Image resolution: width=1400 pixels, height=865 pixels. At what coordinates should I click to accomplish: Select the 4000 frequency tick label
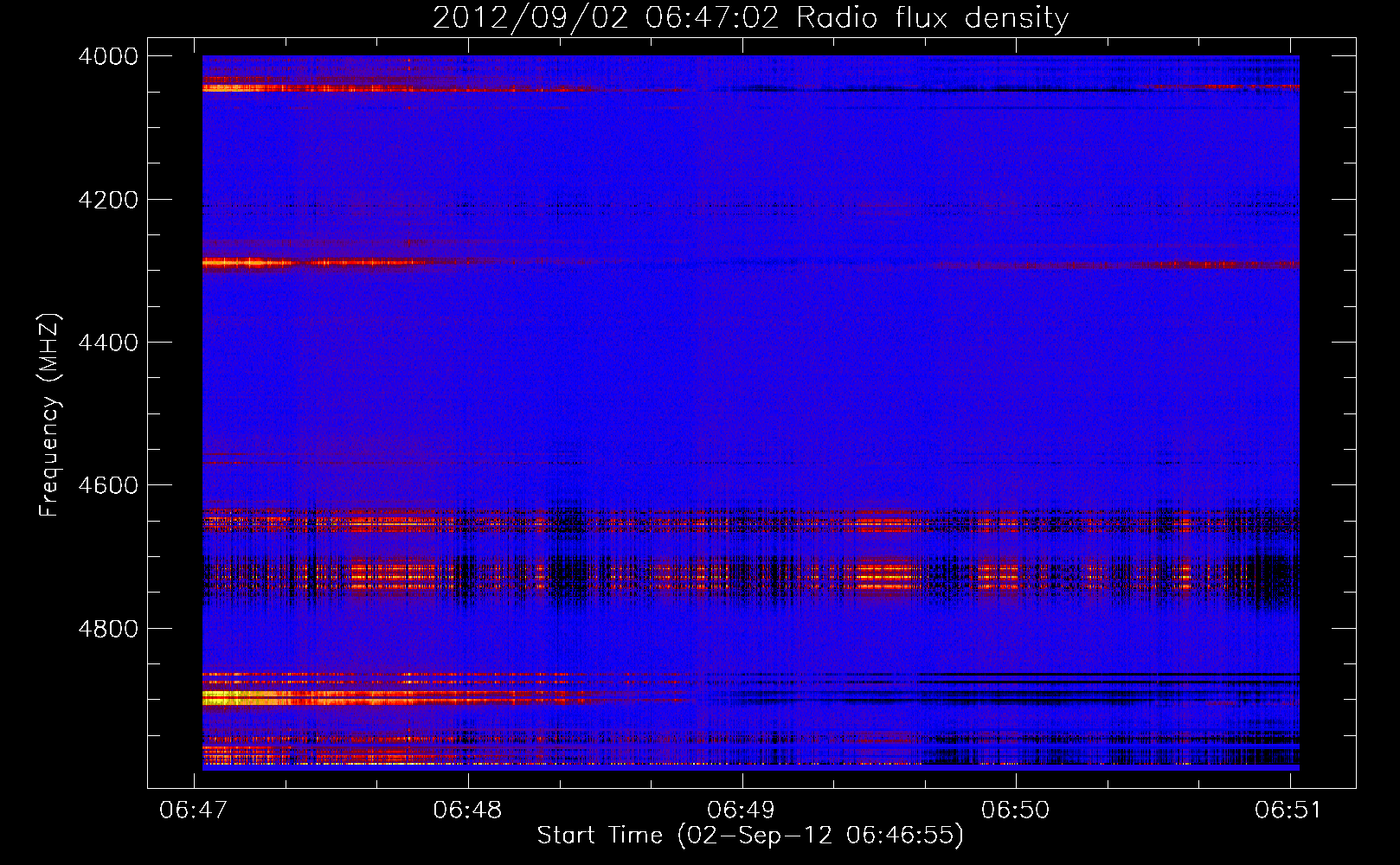point(108,56)
